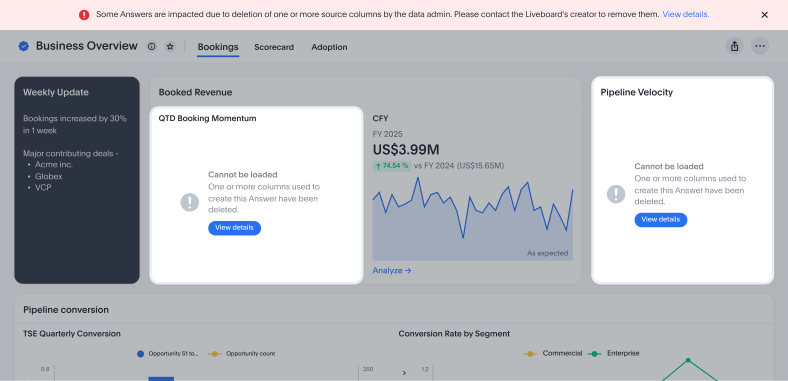Open the Liveboard info icon
The height and width of the screenshot is (381, 788).
click(151, 46)
